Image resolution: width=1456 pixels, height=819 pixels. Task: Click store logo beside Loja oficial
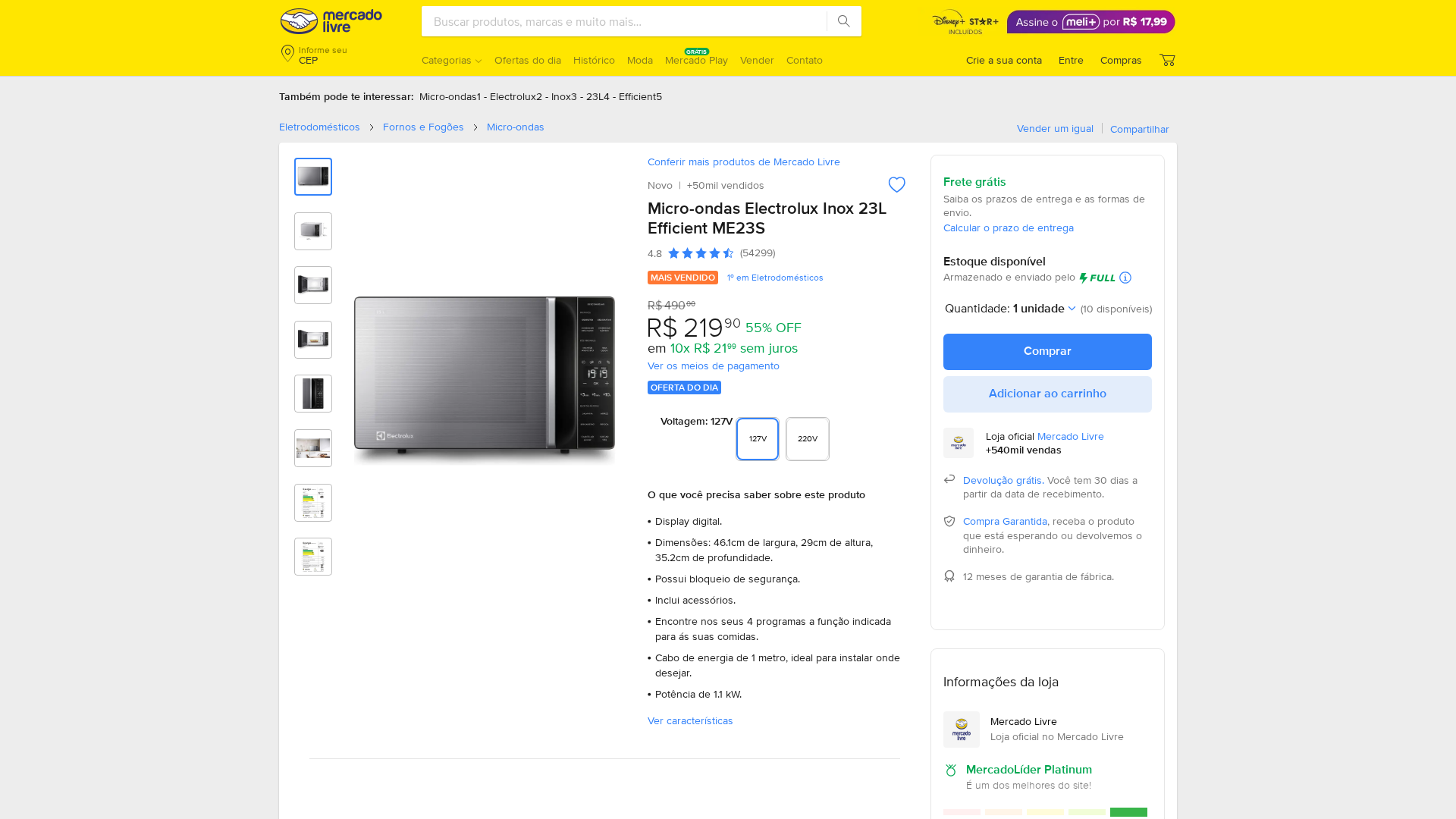(x=959, y=443)
